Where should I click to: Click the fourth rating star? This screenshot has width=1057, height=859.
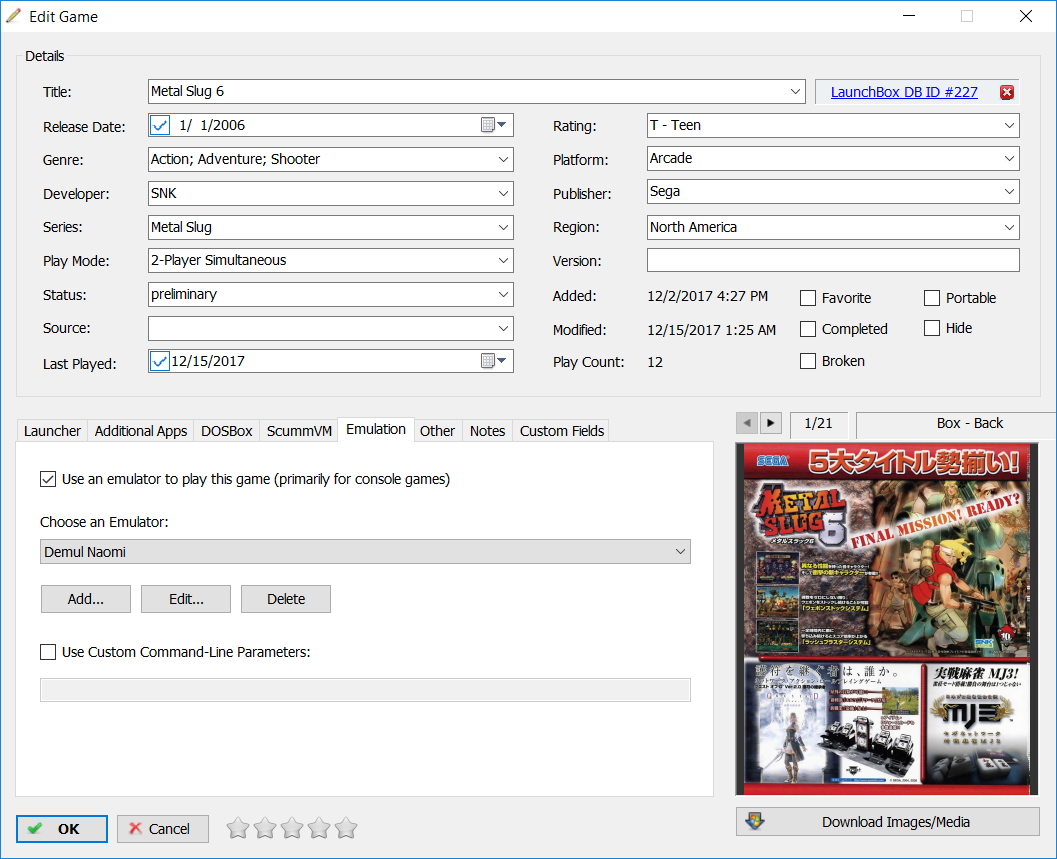(x=319, y=828)
